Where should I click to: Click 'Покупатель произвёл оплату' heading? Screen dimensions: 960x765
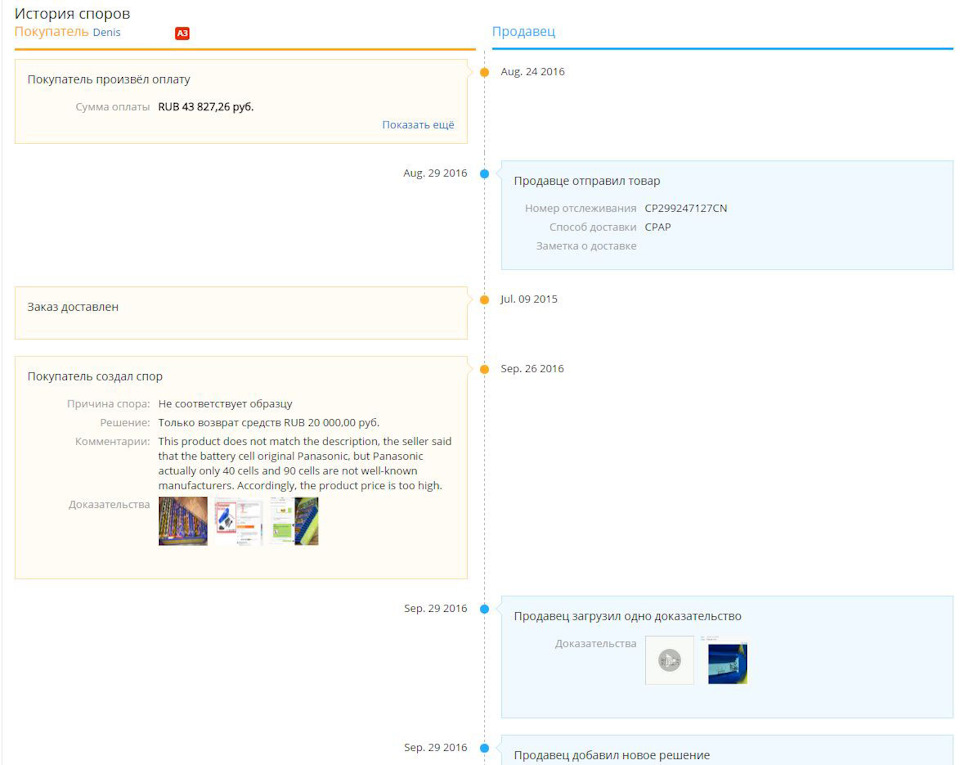109,80
